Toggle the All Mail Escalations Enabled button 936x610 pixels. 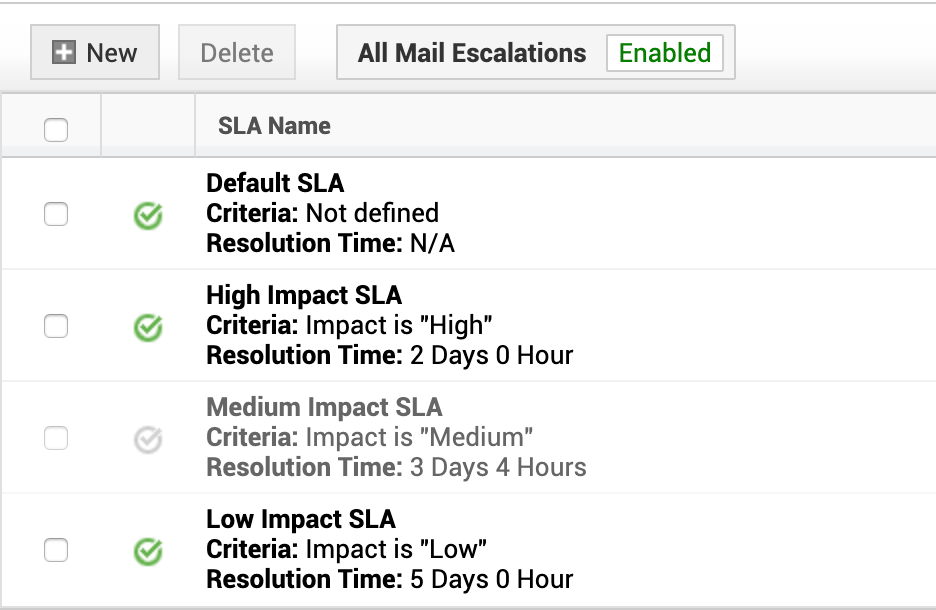(x=664, y=53)
